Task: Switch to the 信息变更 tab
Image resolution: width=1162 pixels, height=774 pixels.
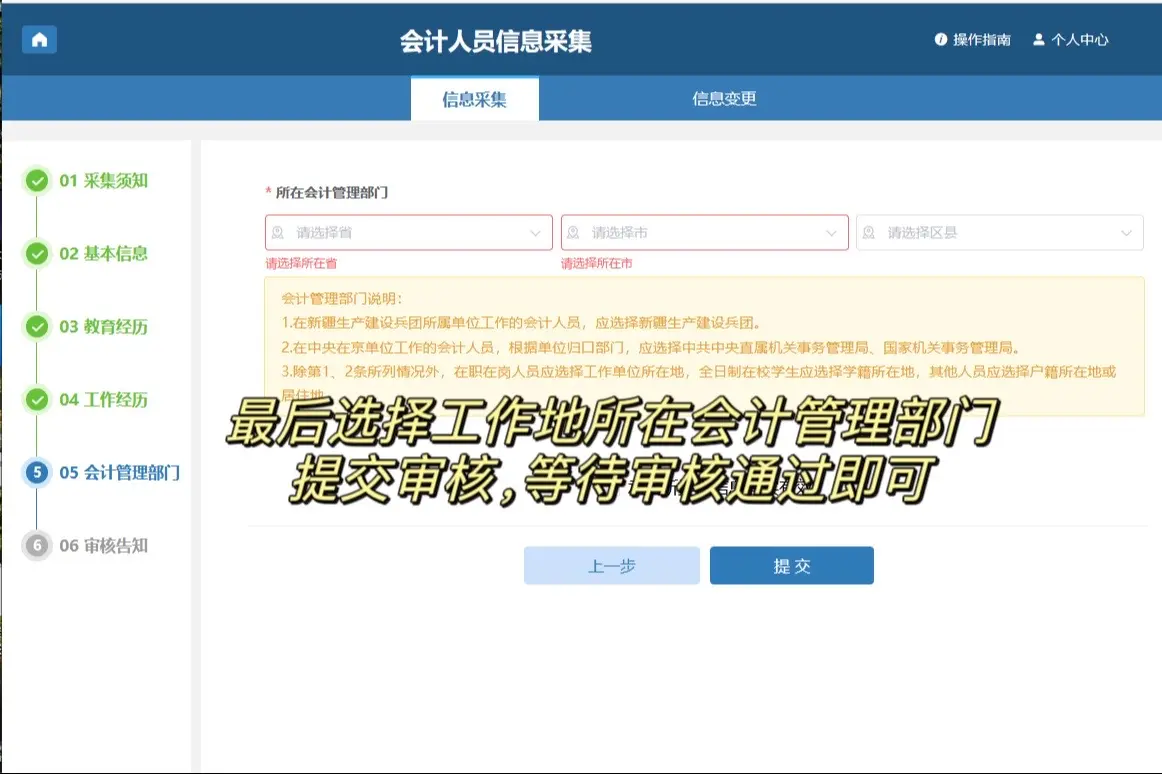Action: [x=724, y=99]
